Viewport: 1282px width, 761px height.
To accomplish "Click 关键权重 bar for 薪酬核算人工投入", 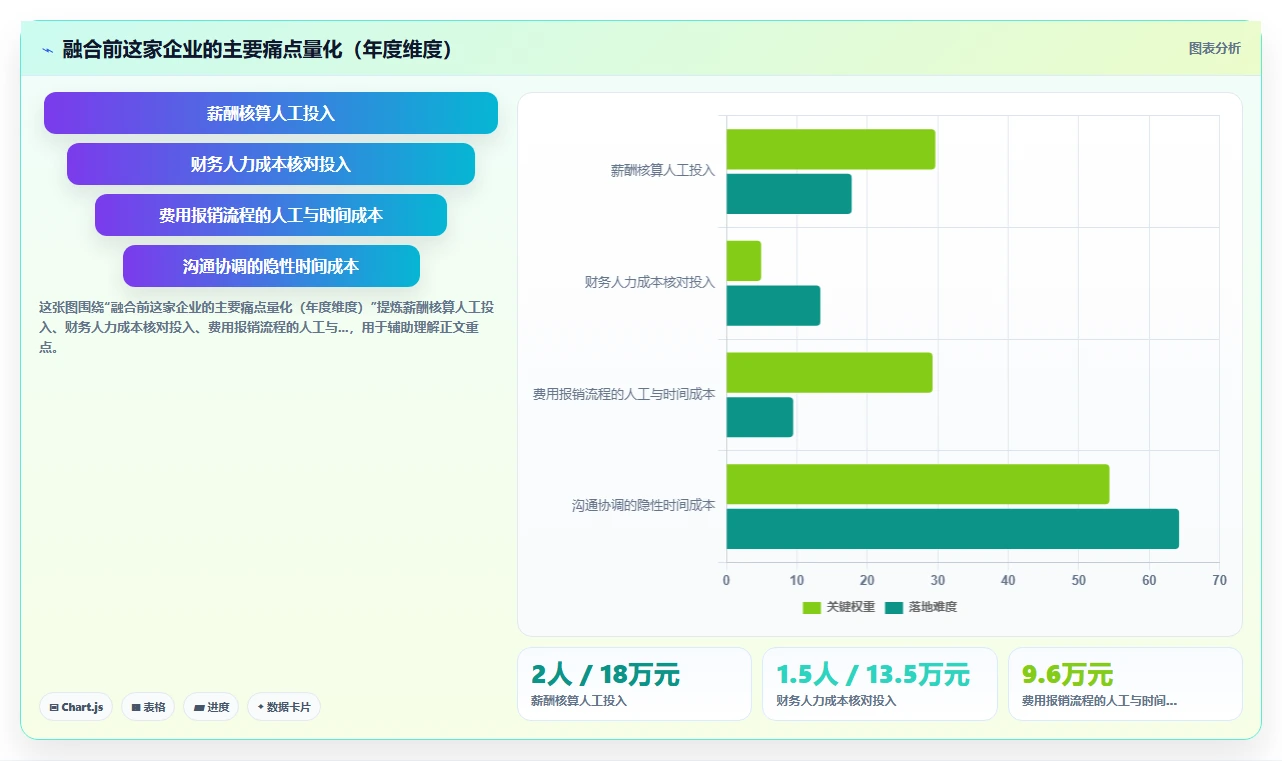I will tap(830, 149).
